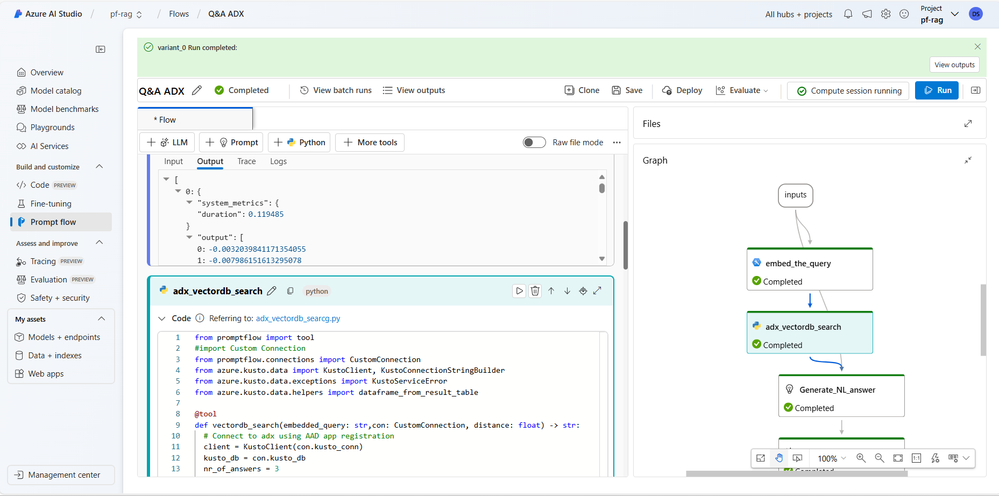
Task: Select Generate_NL_answer node in graph
Action: 841,395
